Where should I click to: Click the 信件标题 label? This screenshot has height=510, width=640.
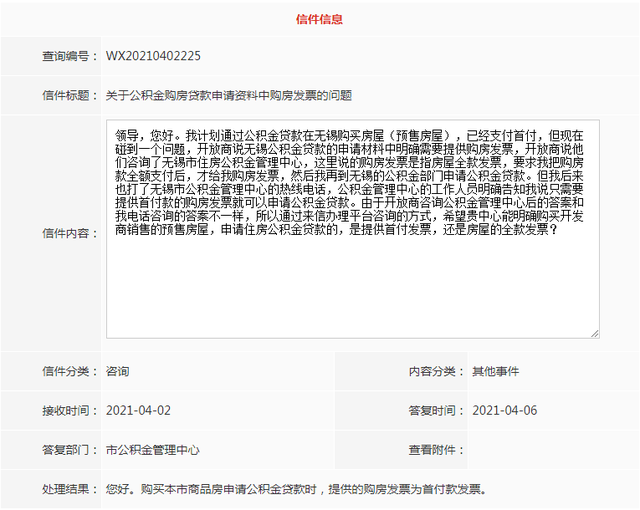[x=70, y=95]
